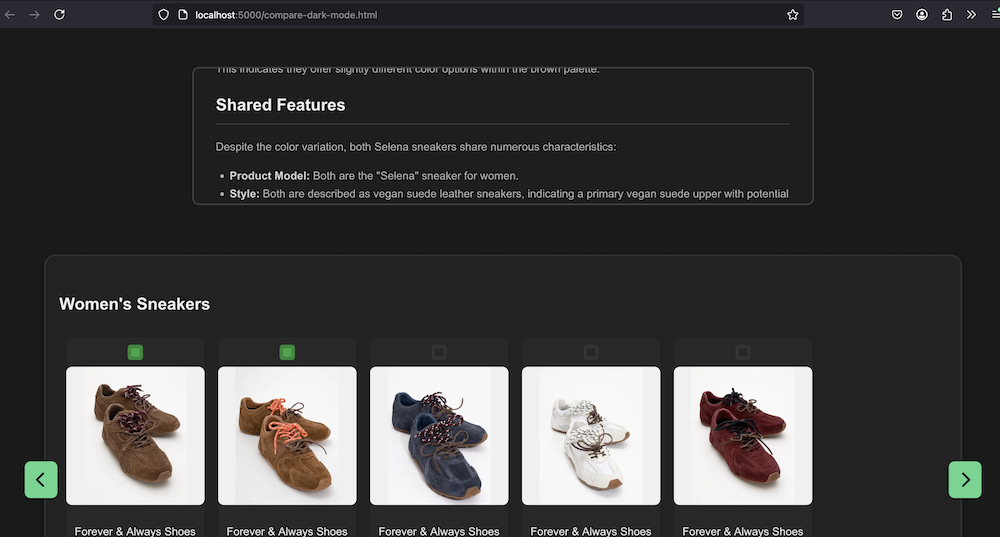Go forward with the browser forward arrow
The height and width of the screenshot is (537, 1000).
click(34, 15)
